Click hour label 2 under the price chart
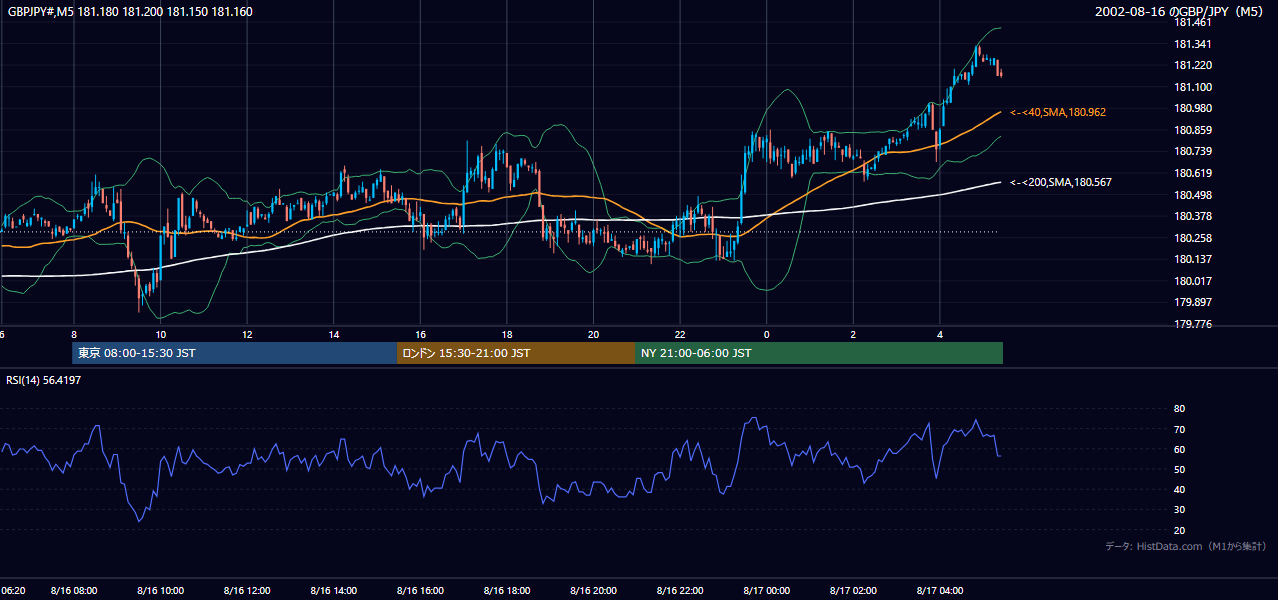 point(853,335)
